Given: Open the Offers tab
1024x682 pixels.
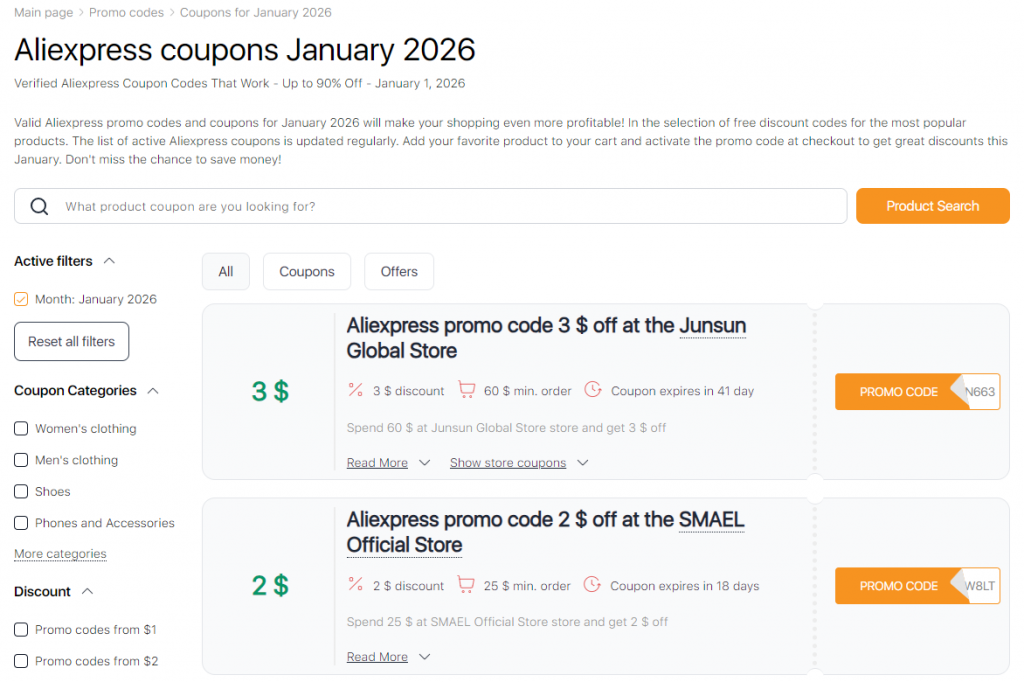Looking at the screenshot, I should point(398,271).
